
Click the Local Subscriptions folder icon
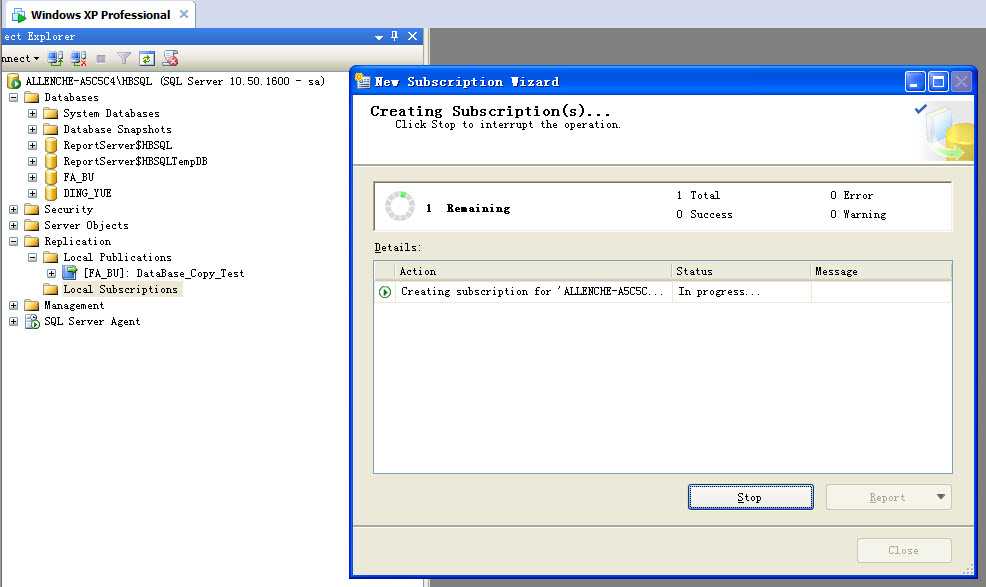point(51,289)
